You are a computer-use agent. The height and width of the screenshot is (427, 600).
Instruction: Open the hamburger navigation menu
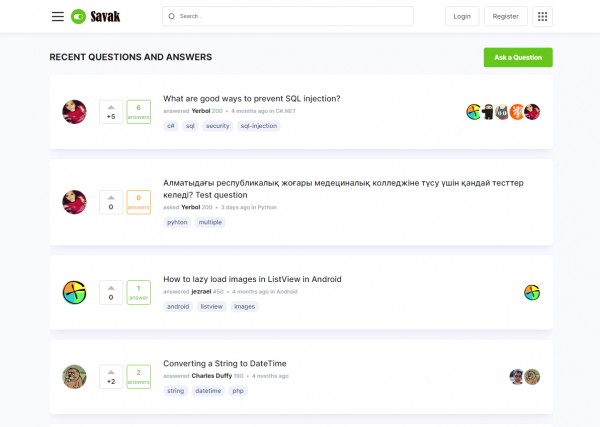[58, 17]
